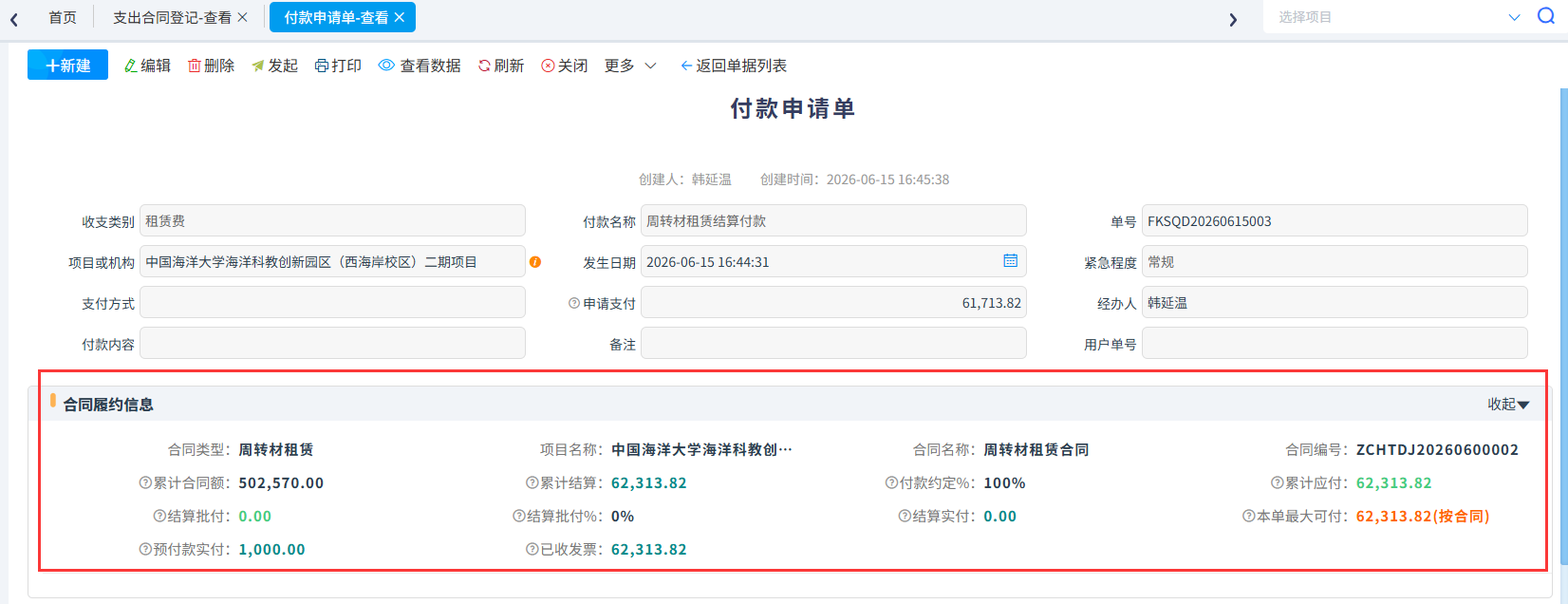Click the 新建 button
1568x604 pixels.
[x=67, y=66]
